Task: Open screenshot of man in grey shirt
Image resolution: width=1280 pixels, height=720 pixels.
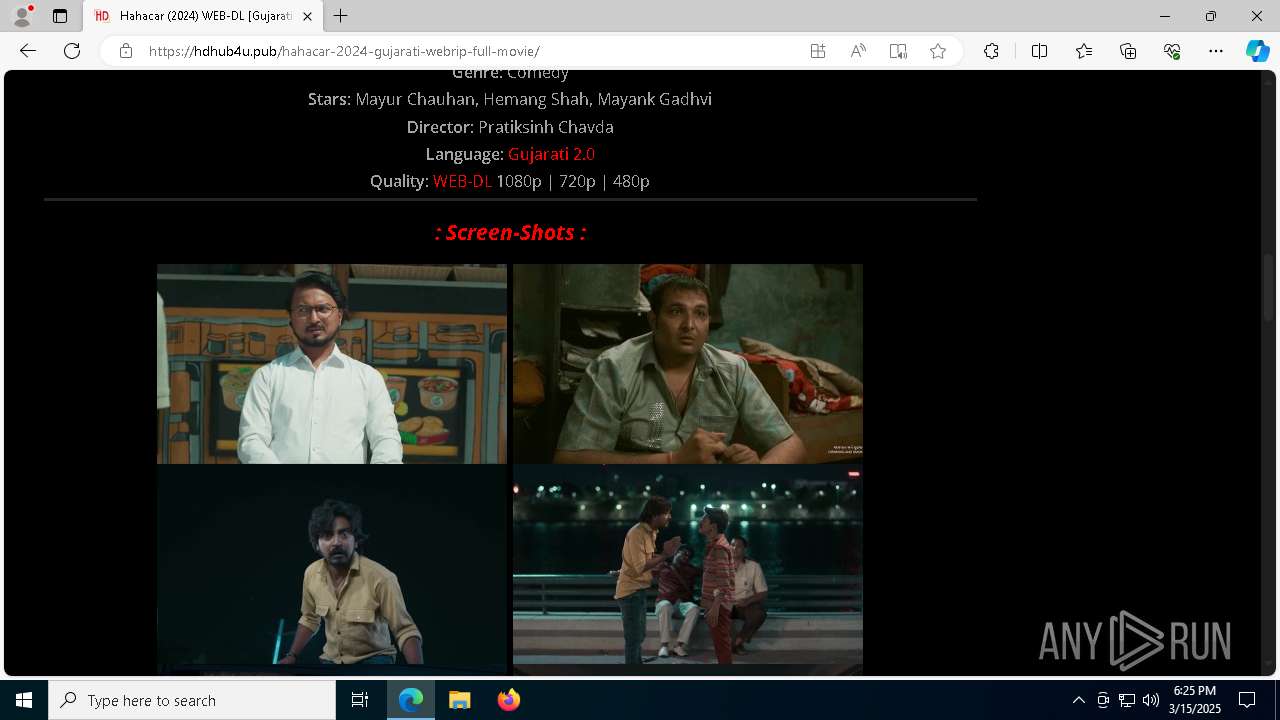Action: click(688, 364)
